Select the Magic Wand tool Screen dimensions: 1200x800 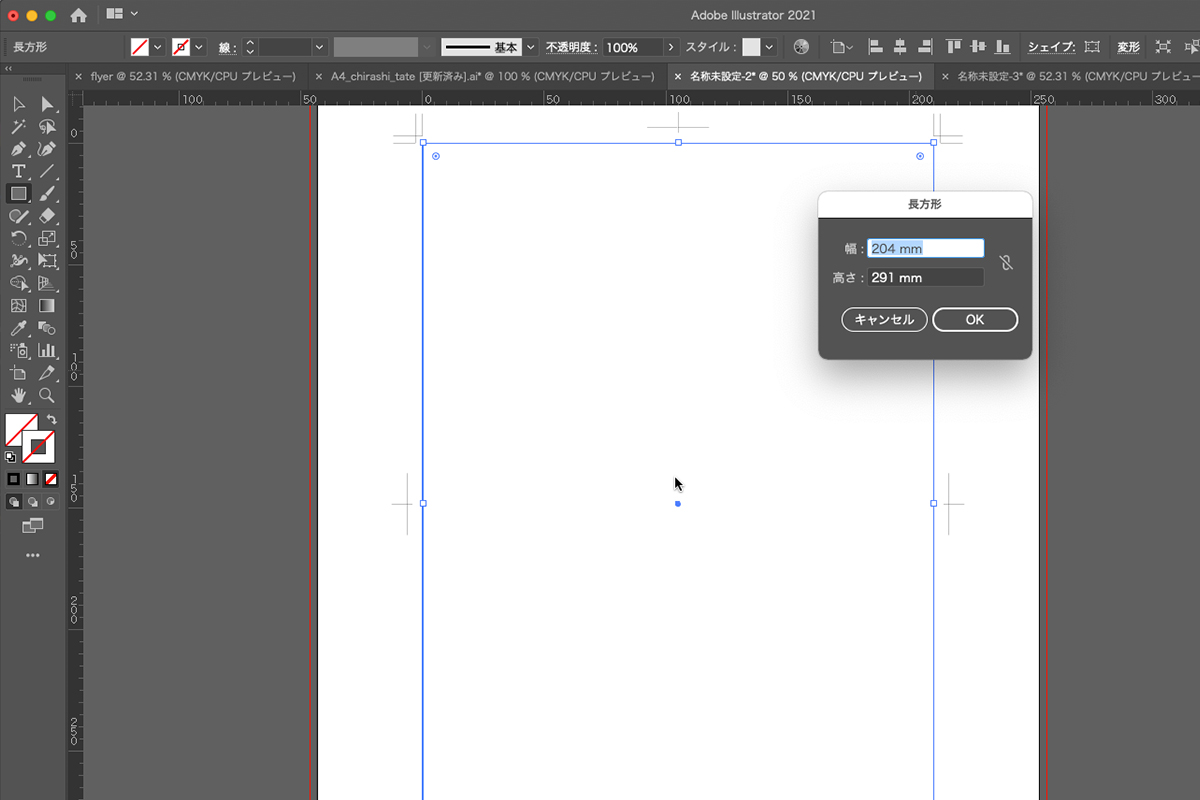coord(18,127)
